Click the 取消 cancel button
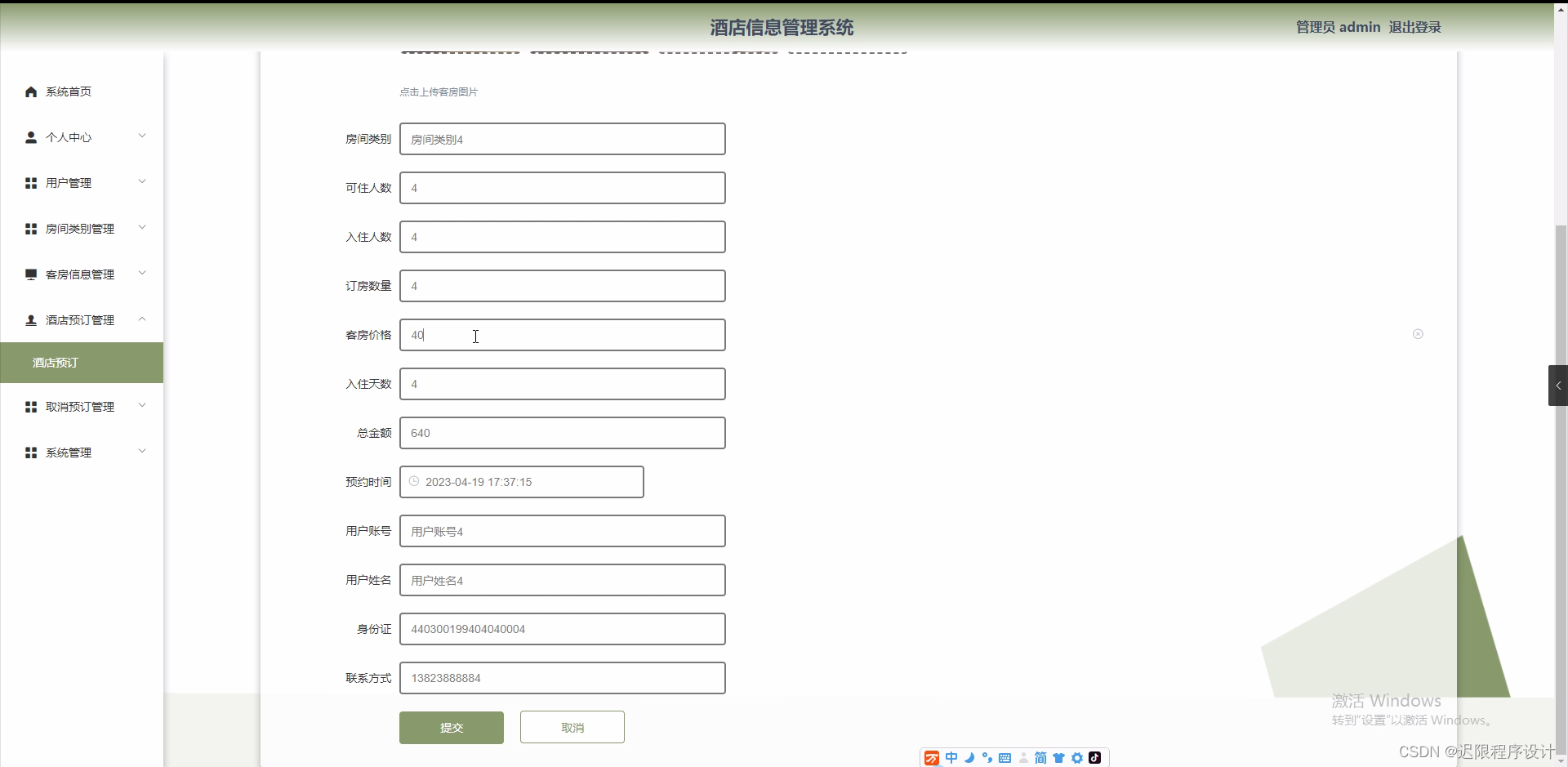 click(x=572, y=728)
